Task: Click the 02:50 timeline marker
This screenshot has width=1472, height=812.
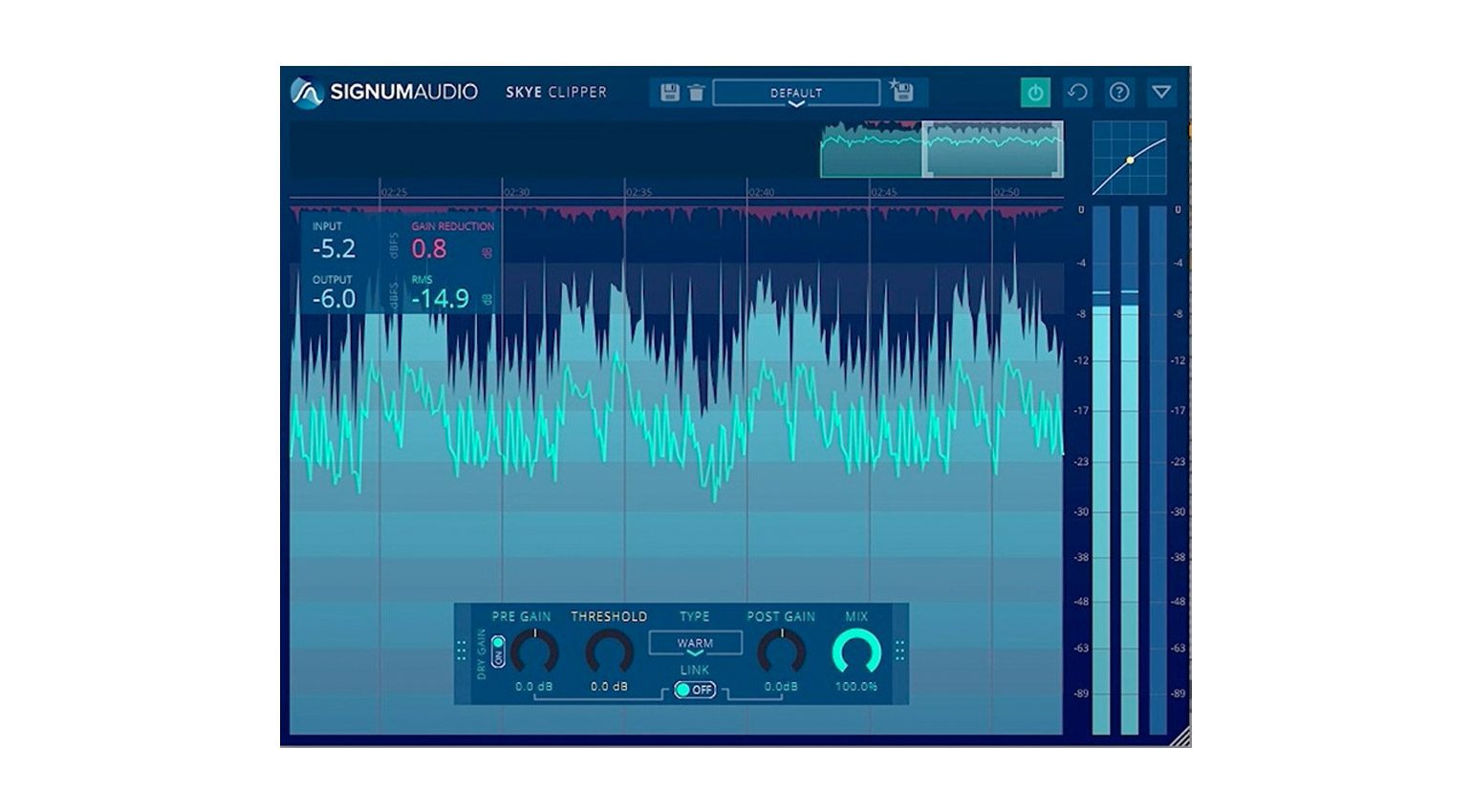Action: [1006, 192]
